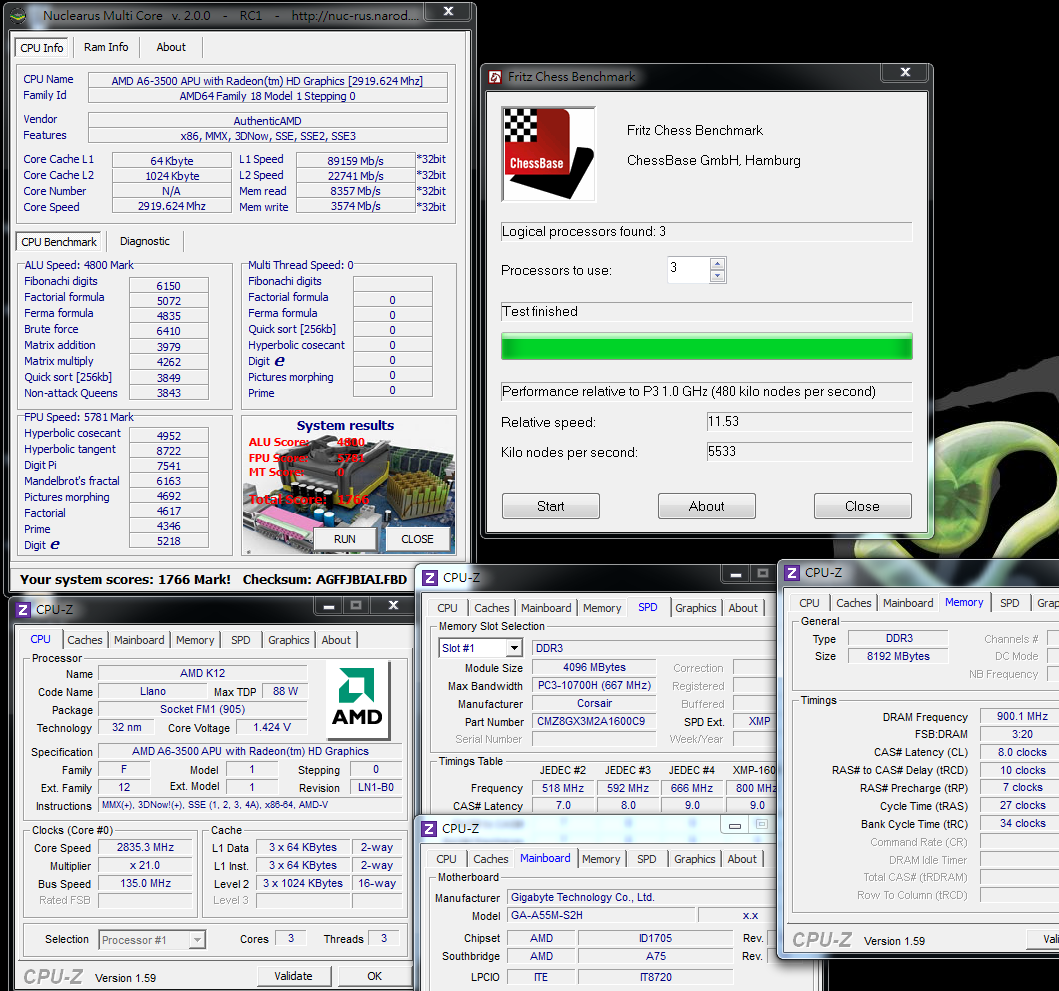The height and width of the screenshot is (991, 1059).
Task: Click the Close button in Fritz Chess
Action: coord(862,506)
